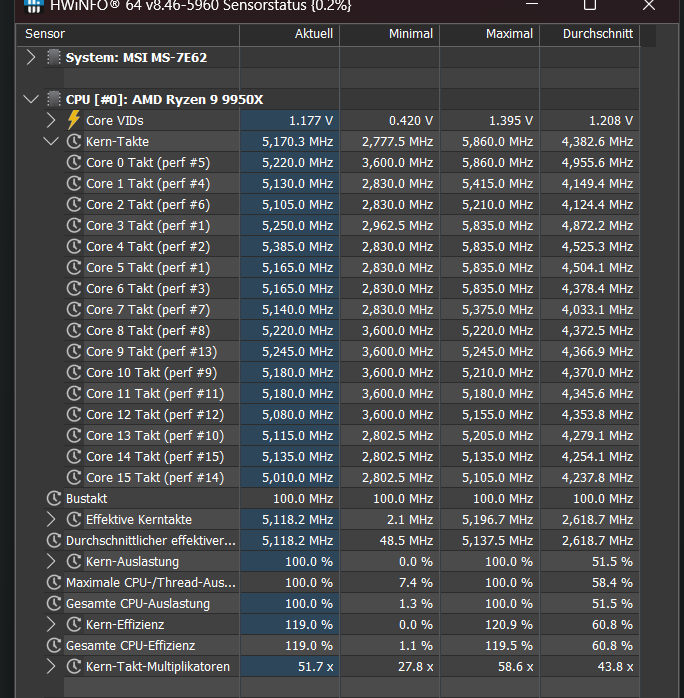Select the Gesamte CPU-Auslastung row label
684x698 pixels.
[138, 604]
